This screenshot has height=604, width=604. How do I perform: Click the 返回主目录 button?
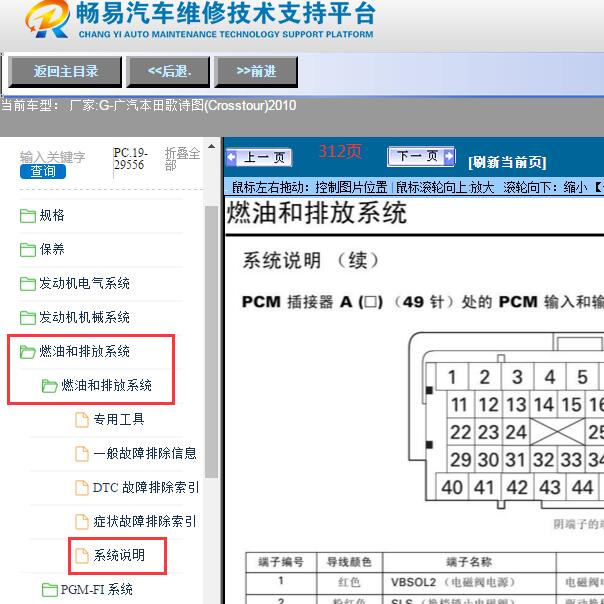click(x=65, y=71)
